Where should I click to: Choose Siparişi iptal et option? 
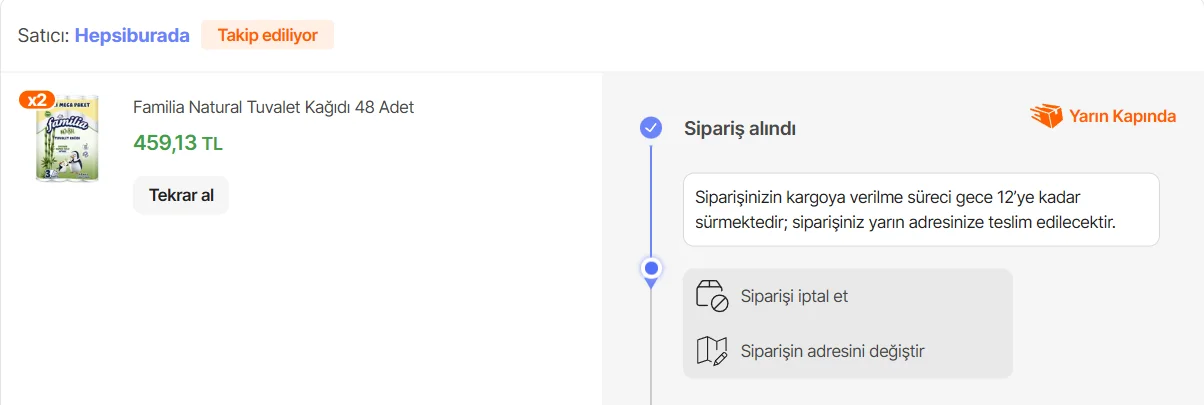pyautogui.click(x=794, y=296)
